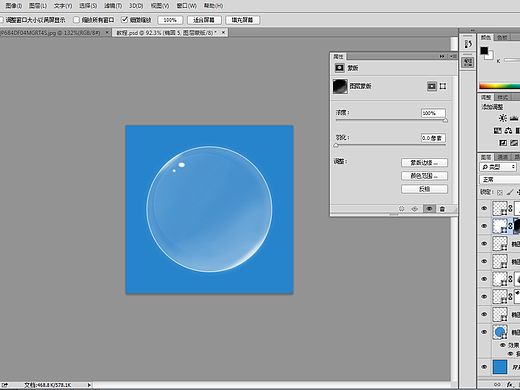The height and width of the screenshot is (390, 520).
Task: Open the 3D(D) menu
Action: [136, 6]
